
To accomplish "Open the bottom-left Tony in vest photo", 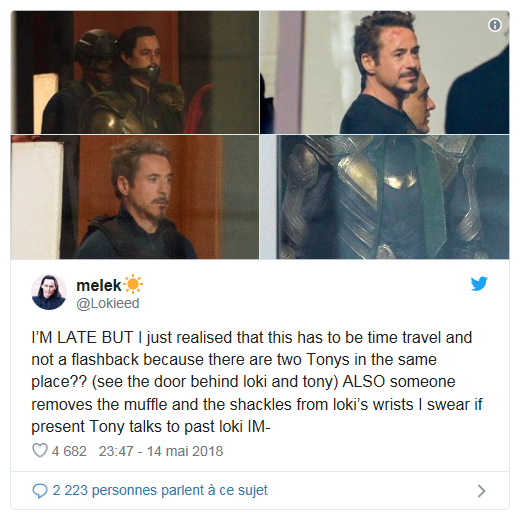I will point(135,197).
